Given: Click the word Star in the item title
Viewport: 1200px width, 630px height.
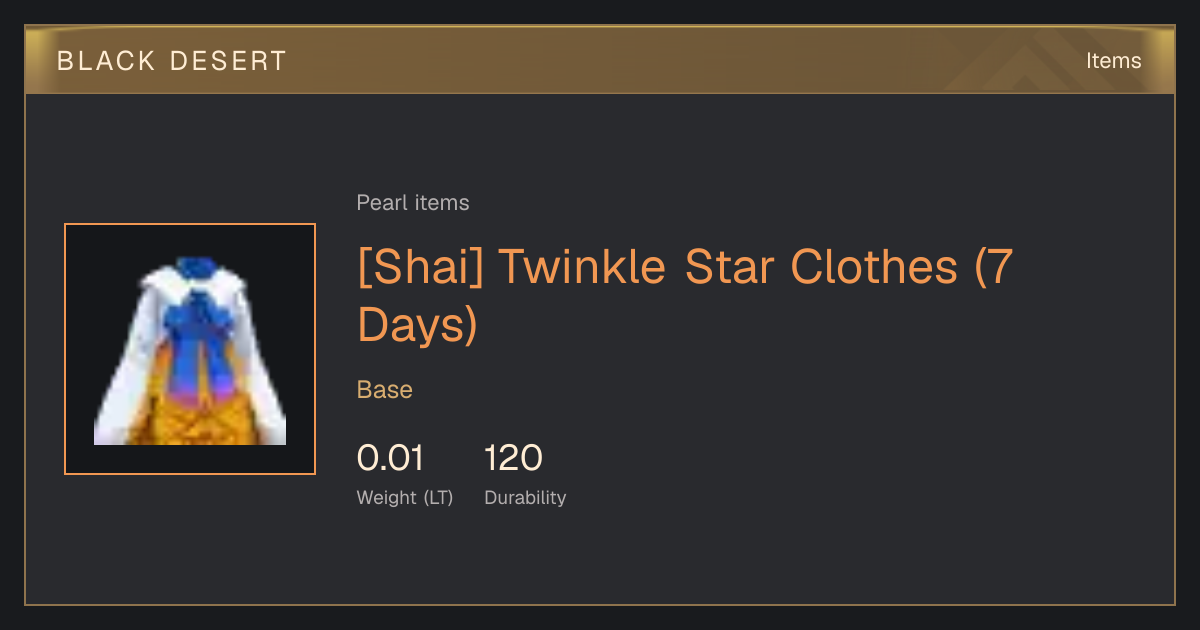Looking at the screenshot, I should (729, 267).
